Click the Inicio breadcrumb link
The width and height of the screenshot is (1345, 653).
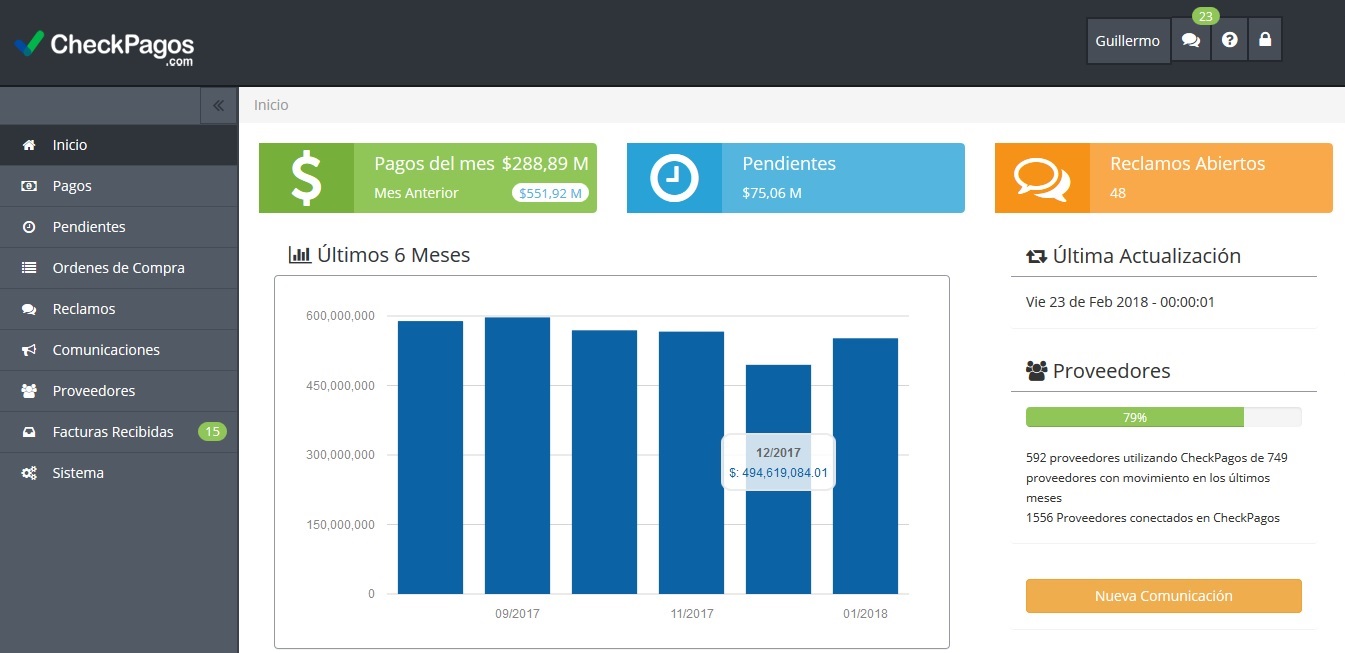[271, 105]
